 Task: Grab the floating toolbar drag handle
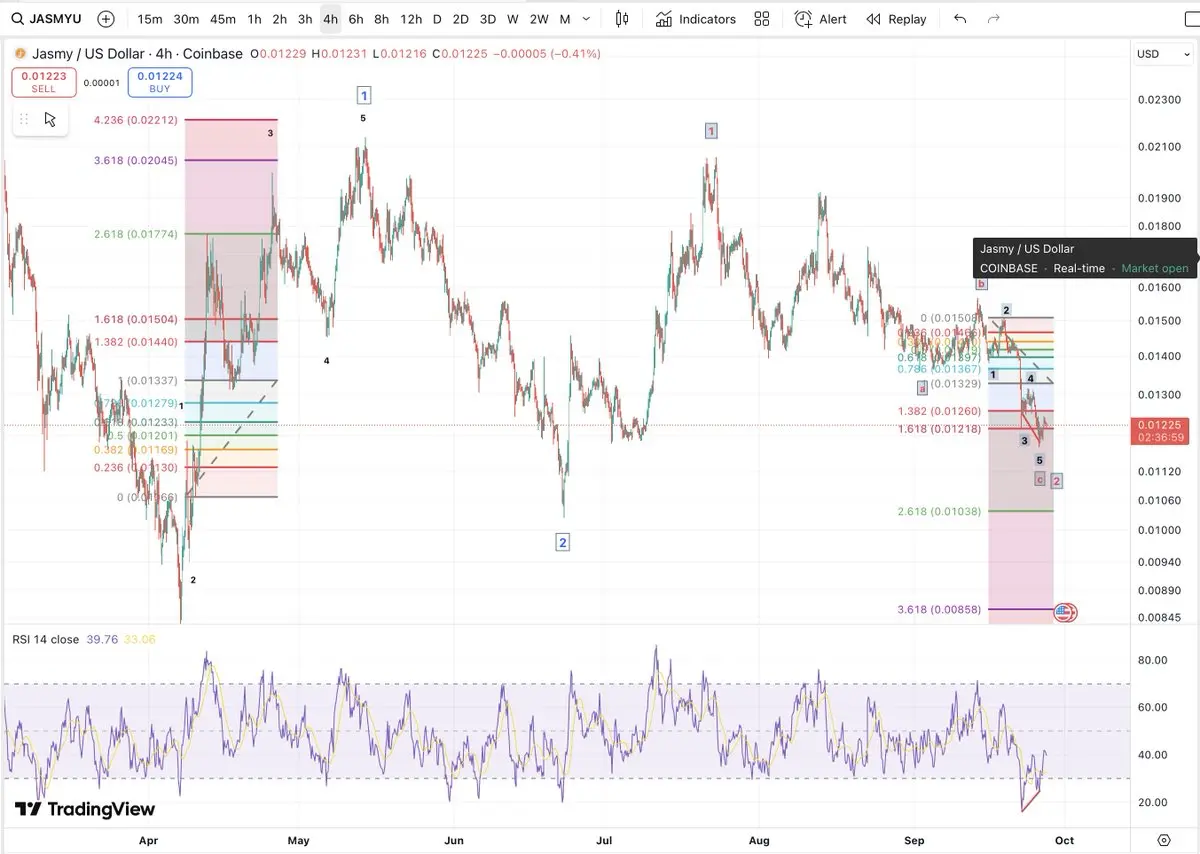coord(23,119)
